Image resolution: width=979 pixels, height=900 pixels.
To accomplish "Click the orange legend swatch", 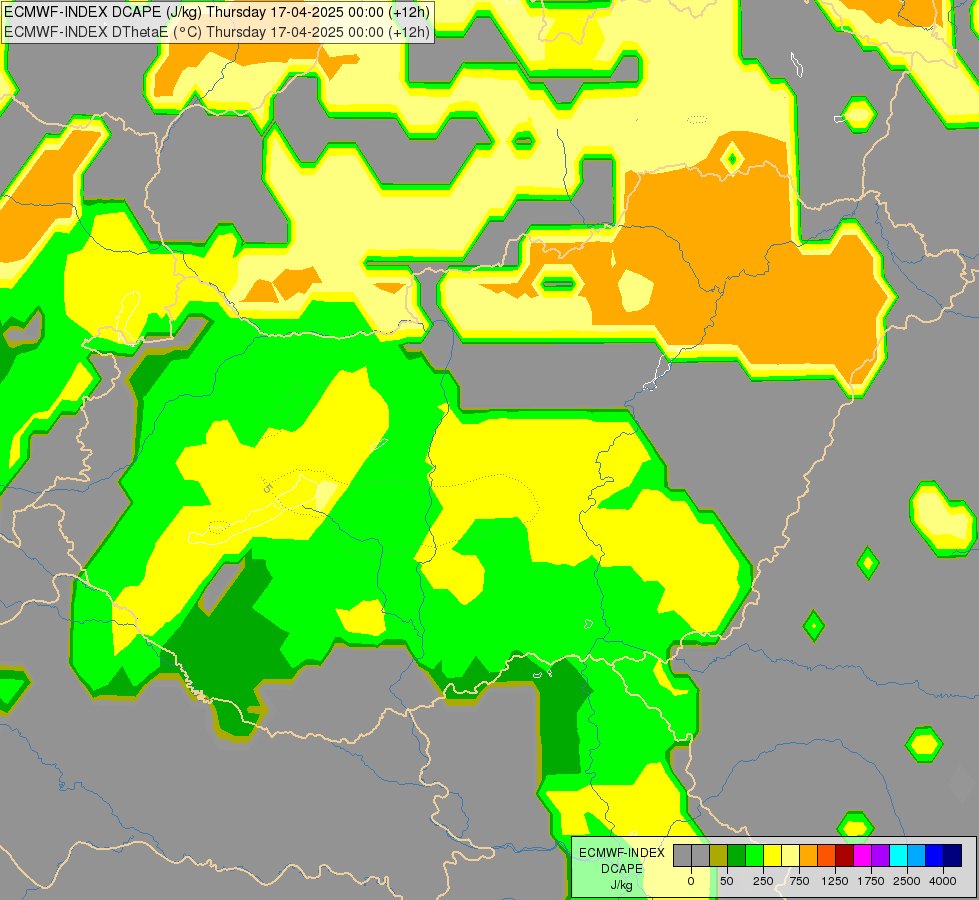I will click(x=809, y=855).
